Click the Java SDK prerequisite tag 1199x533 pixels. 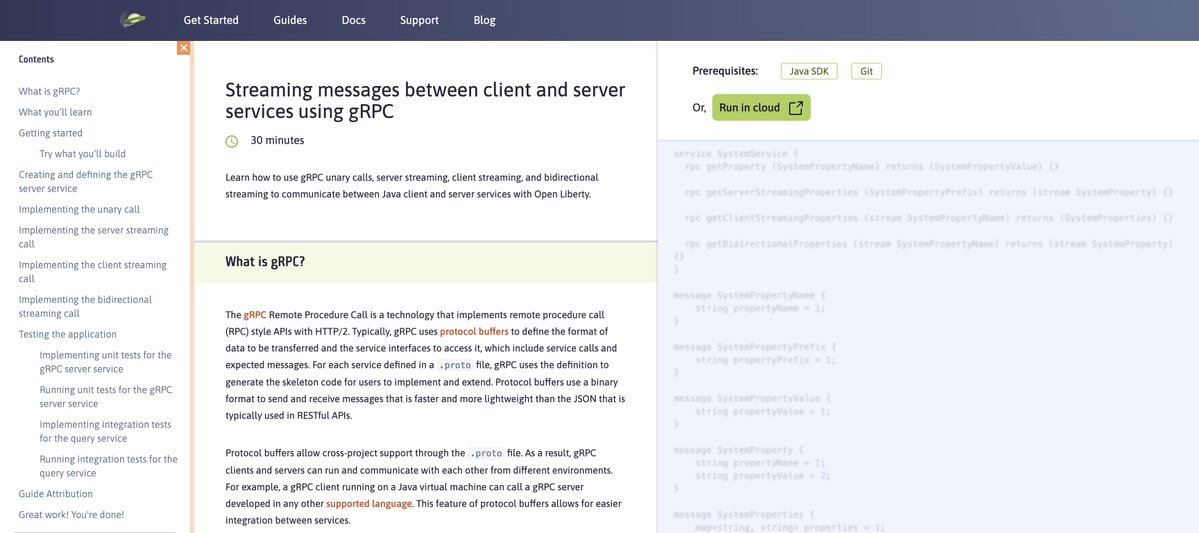809,71
